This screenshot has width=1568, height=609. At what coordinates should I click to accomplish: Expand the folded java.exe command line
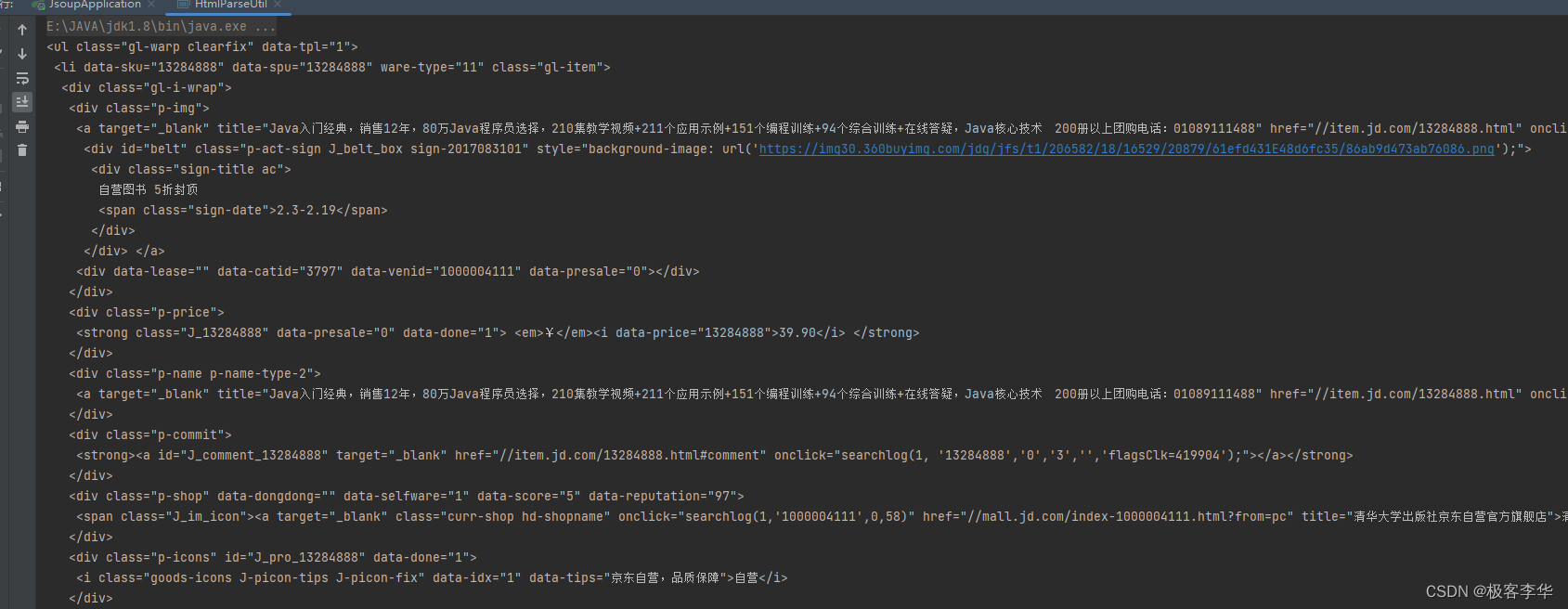pyautogui.click(x=162, y=26)
